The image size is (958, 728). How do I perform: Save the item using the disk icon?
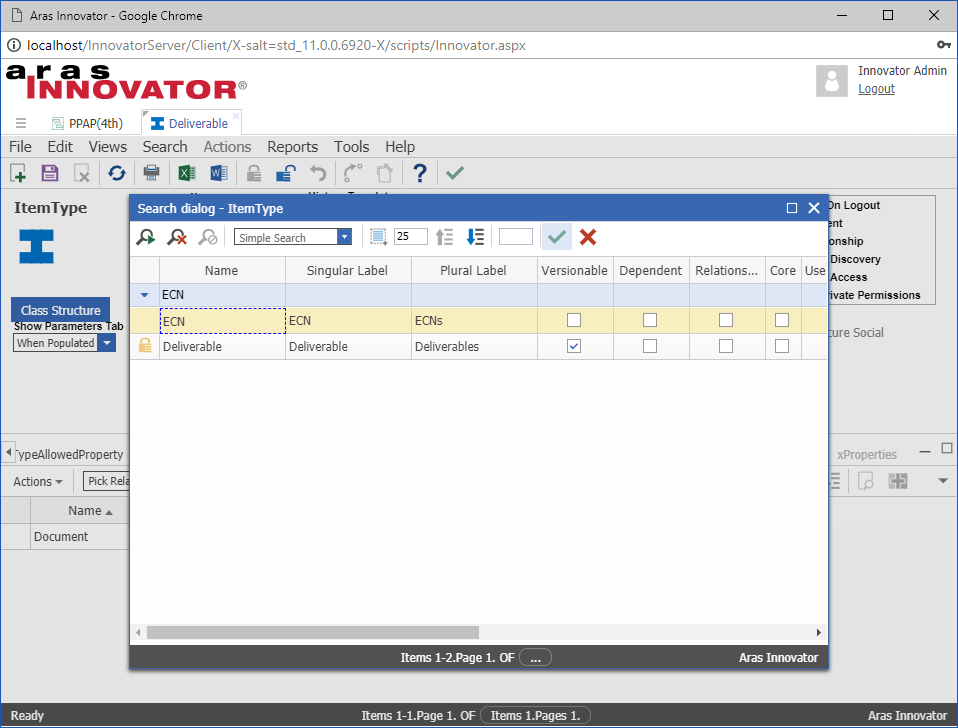click(49, 173)
